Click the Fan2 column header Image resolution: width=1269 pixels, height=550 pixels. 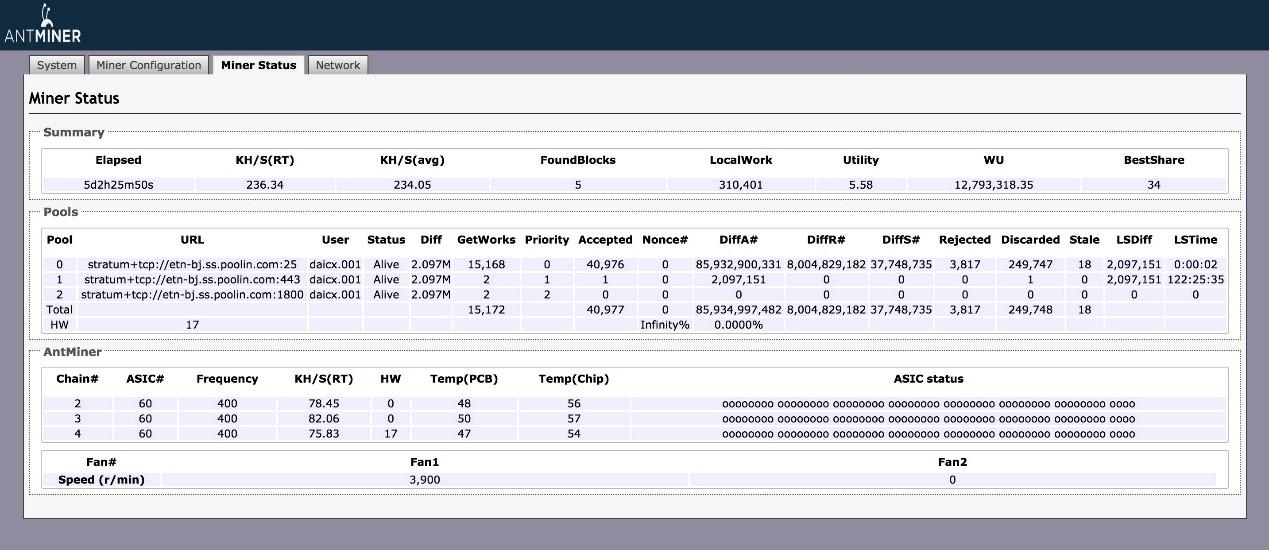point(952,462)
